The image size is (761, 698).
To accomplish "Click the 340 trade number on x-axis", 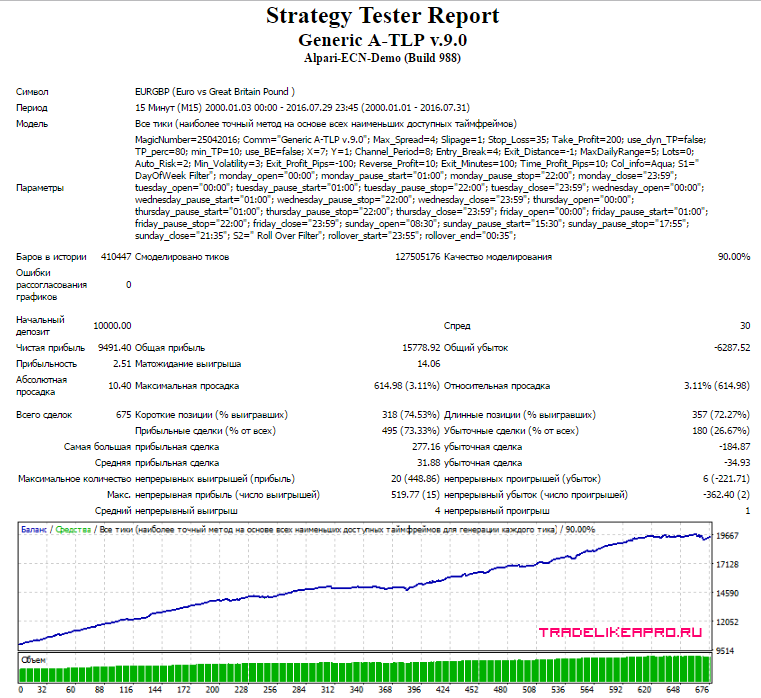I will 356,690.
